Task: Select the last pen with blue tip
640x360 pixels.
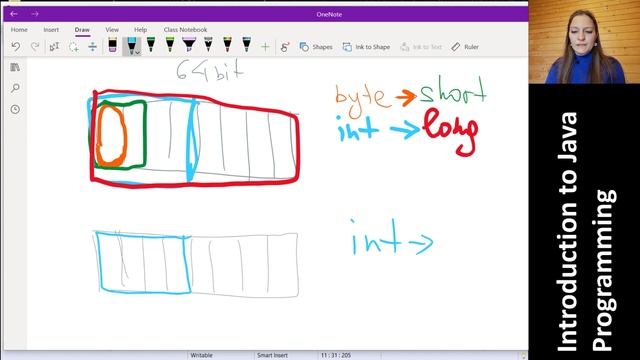Action: coord(247,44)
